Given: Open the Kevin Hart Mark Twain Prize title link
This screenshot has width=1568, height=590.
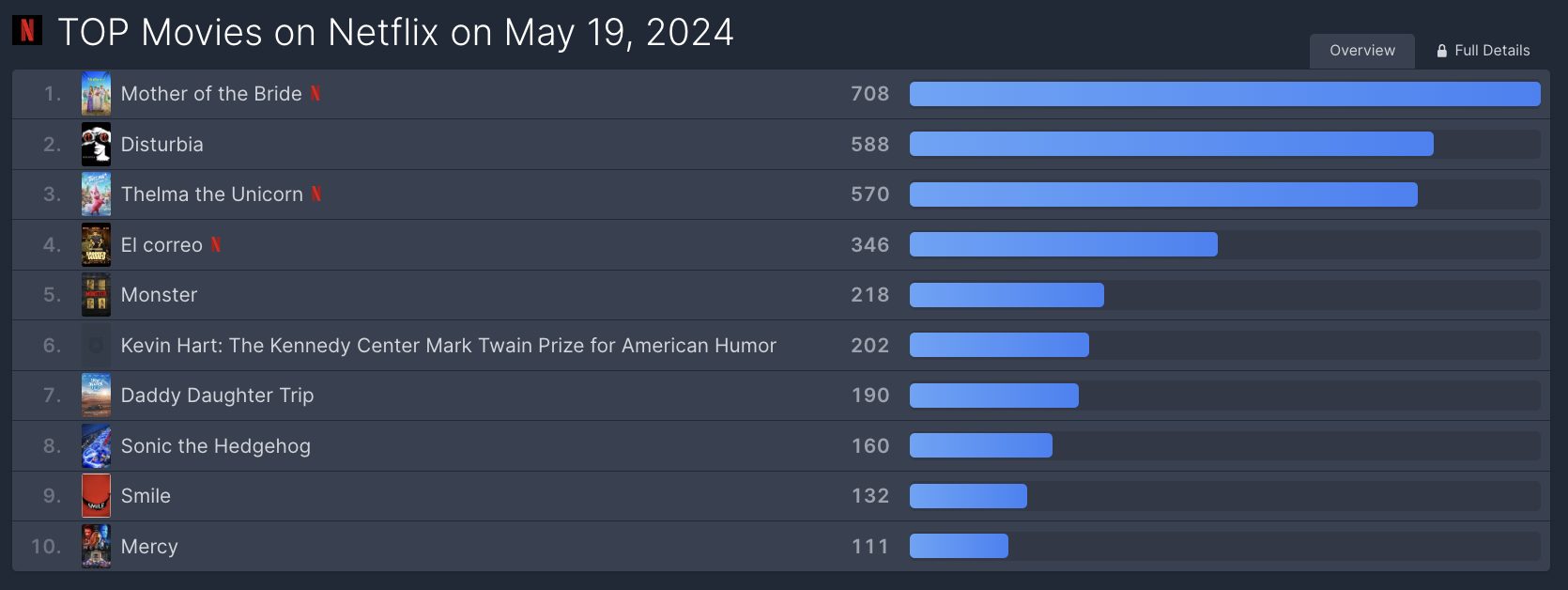Looking at the screenshot, I should click(x=449, y=346).
